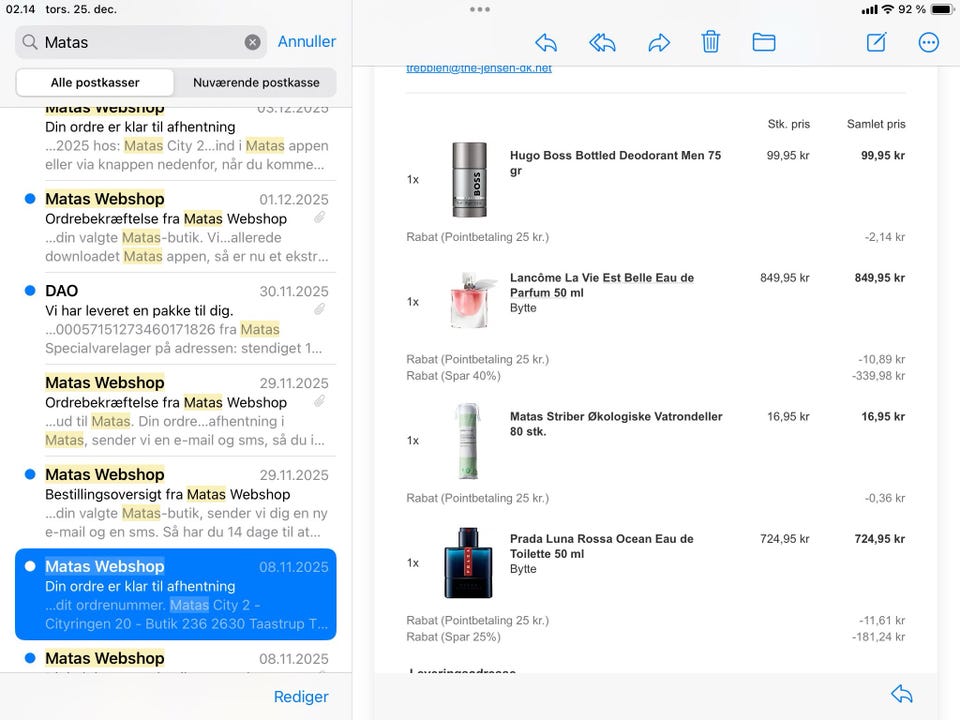Open Matas Striber Vatrondeller product image
The image size is (960, 720).
468,440
